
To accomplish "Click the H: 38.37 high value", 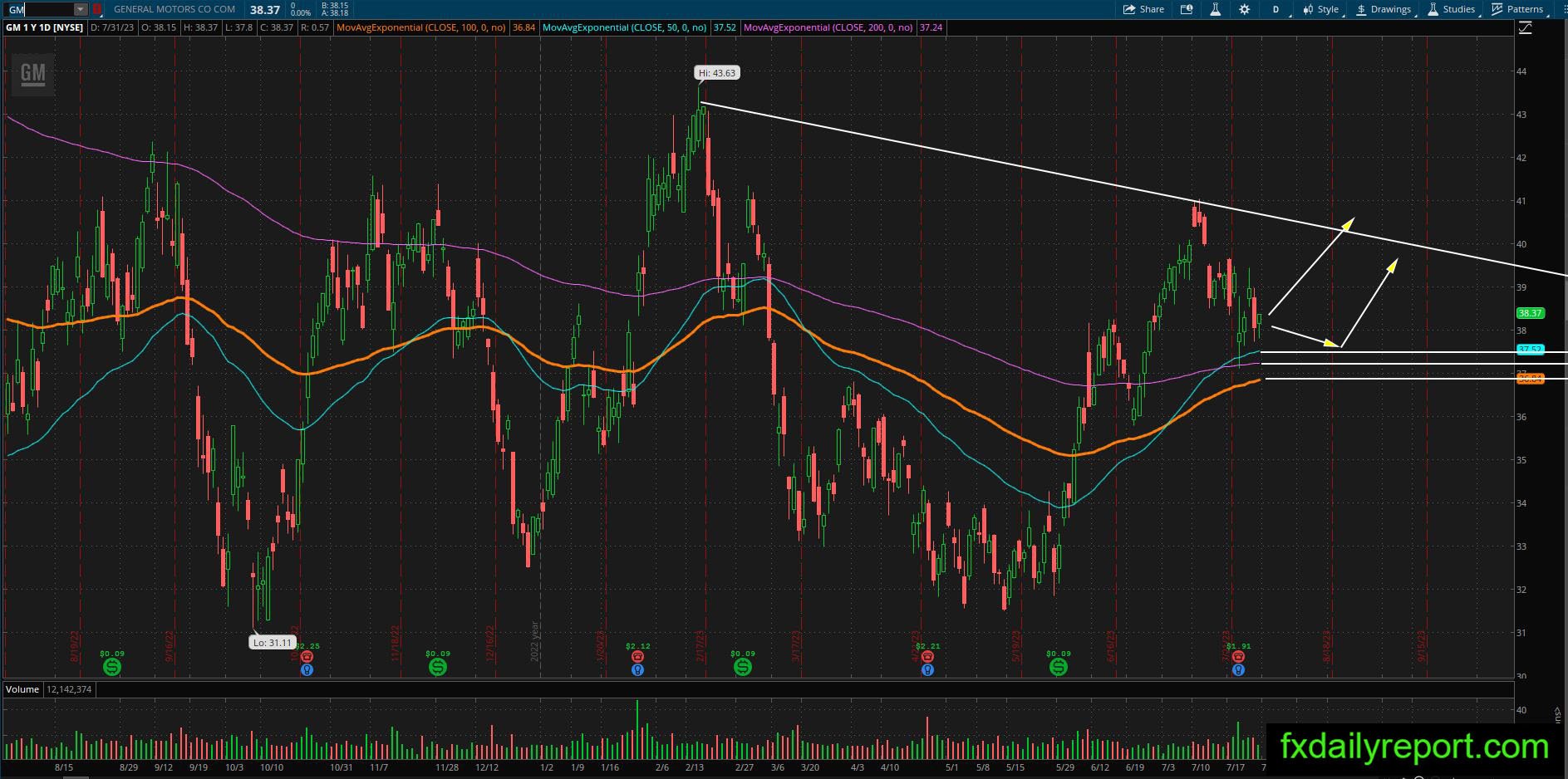I will pos(201,27).
